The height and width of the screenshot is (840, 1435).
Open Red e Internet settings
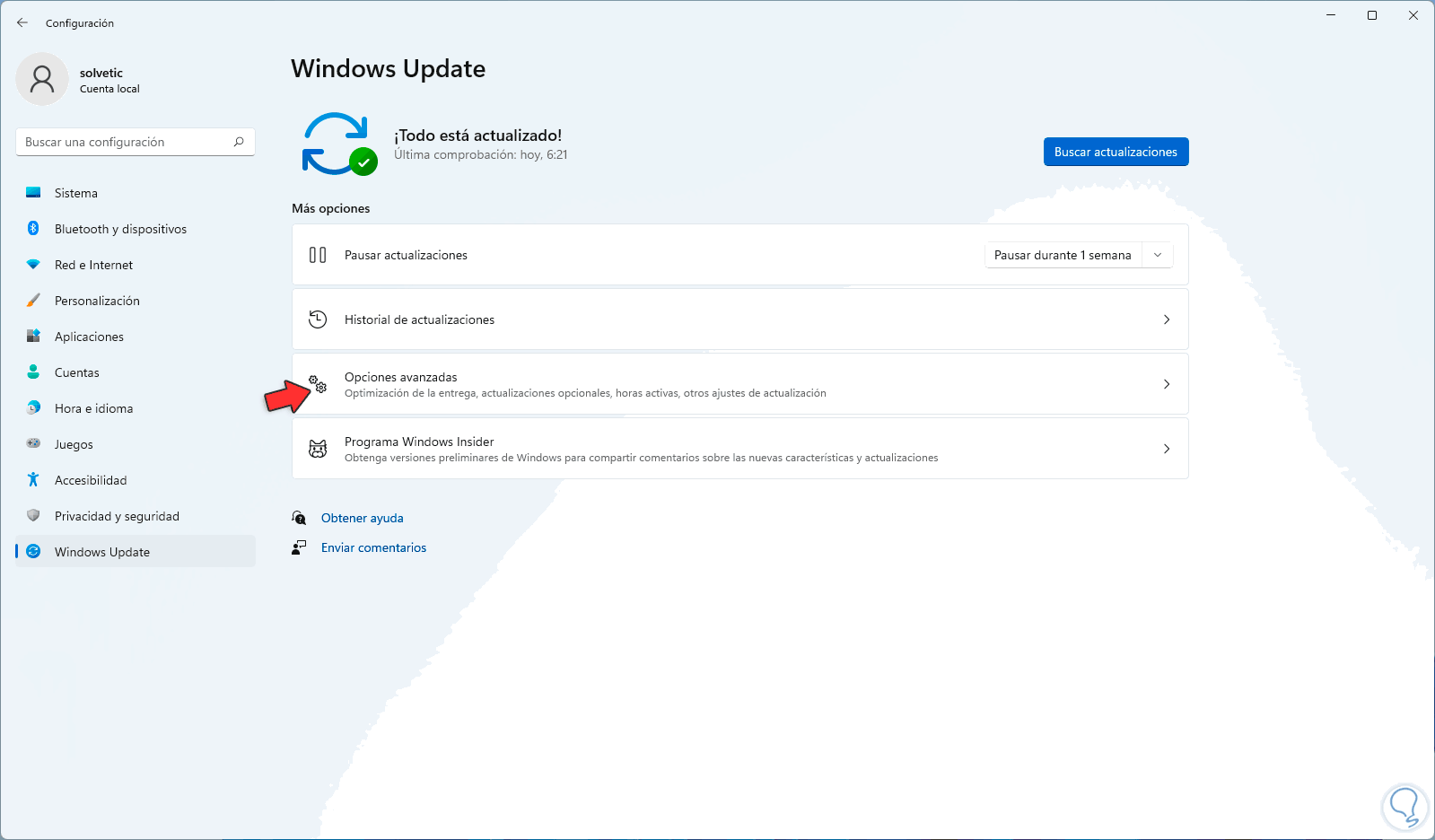pyautogui.click(x=136, y=265)
